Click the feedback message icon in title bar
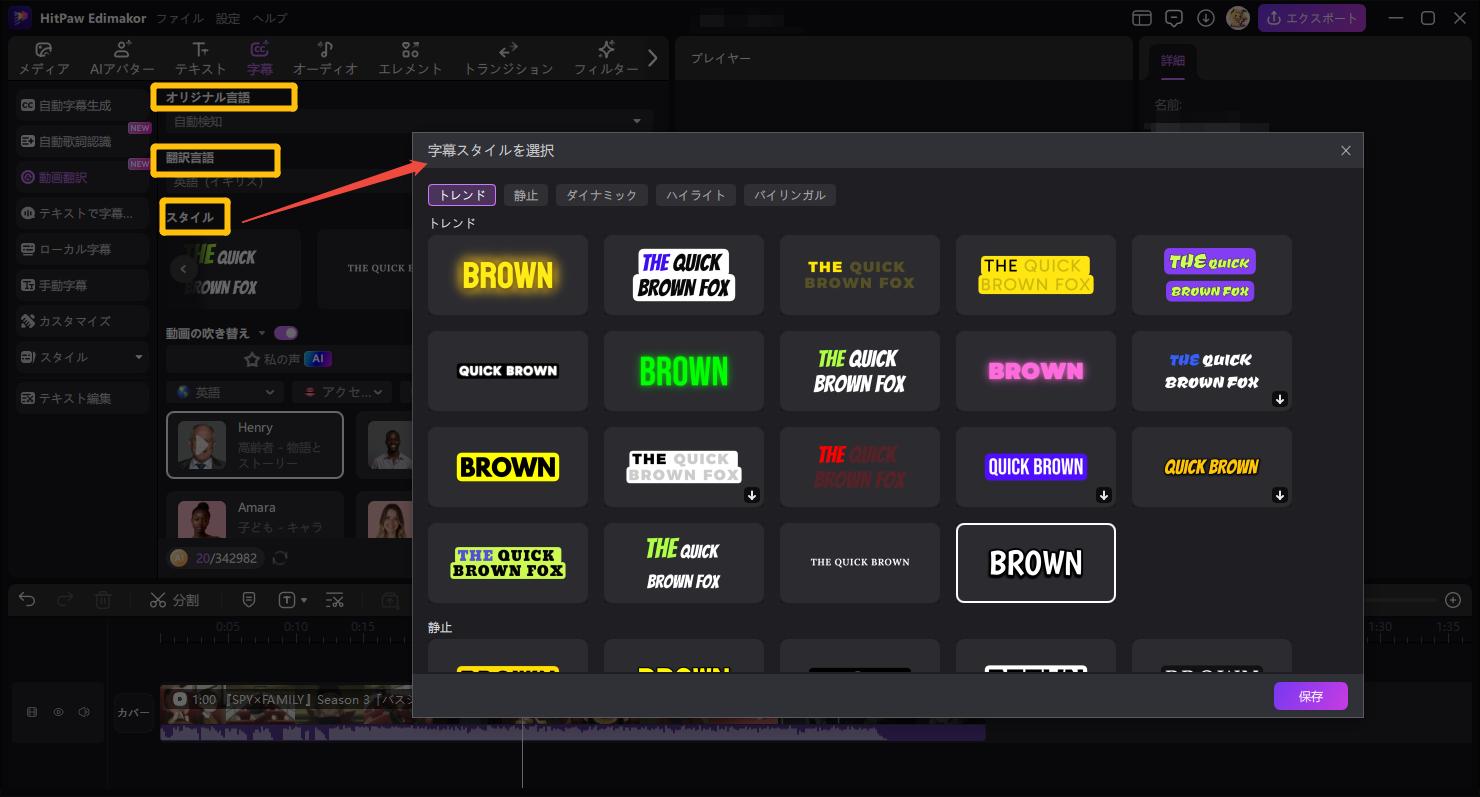 [x=1174, y=18]
